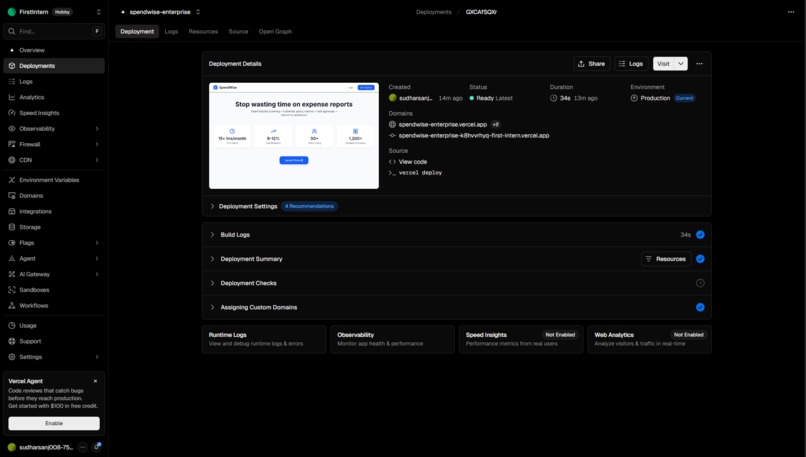Open account menu ellipsis beside username
The image size is (806, 457).
[x=83, y=447]
